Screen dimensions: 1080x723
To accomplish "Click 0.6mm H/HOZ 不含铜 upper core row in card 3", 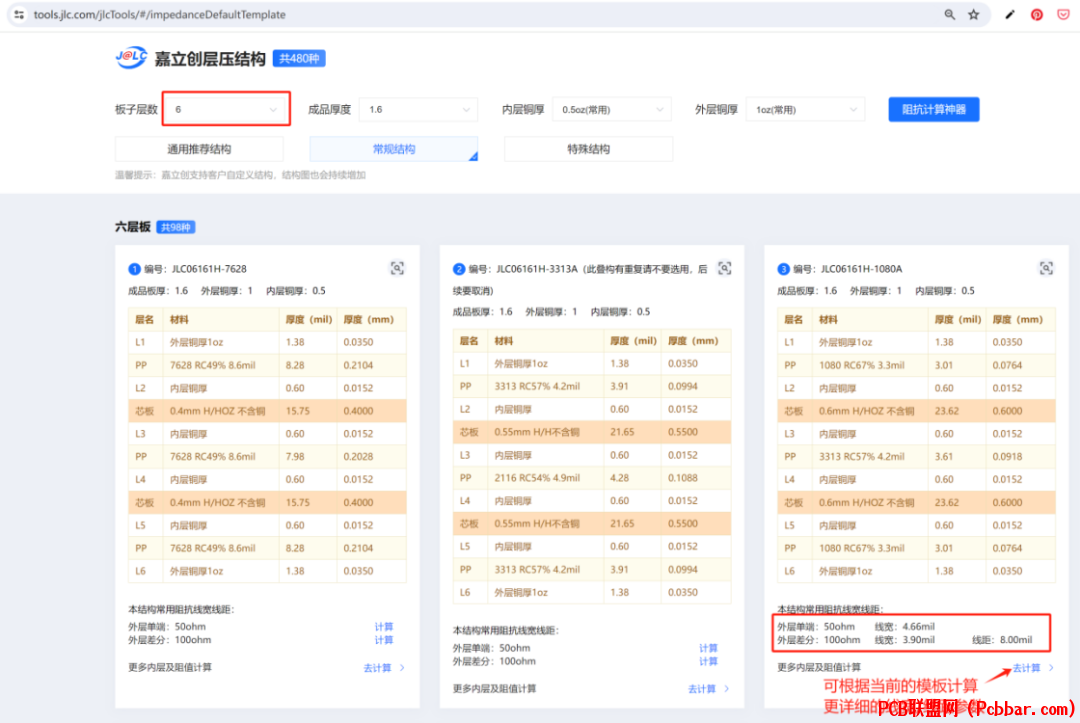I will coord(916,411).
